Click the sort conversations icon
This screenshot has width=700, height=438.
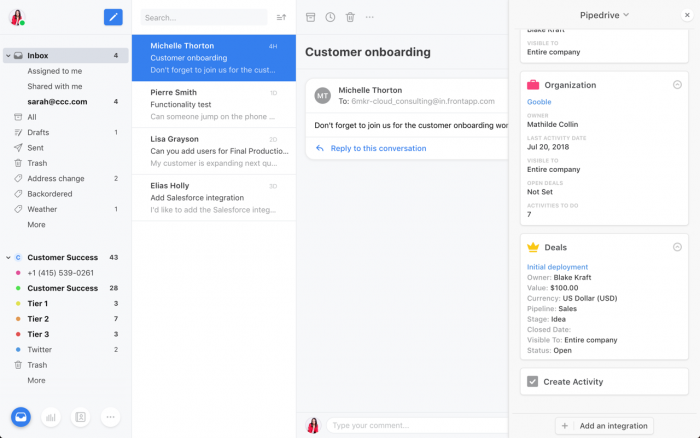coord(281,17)
